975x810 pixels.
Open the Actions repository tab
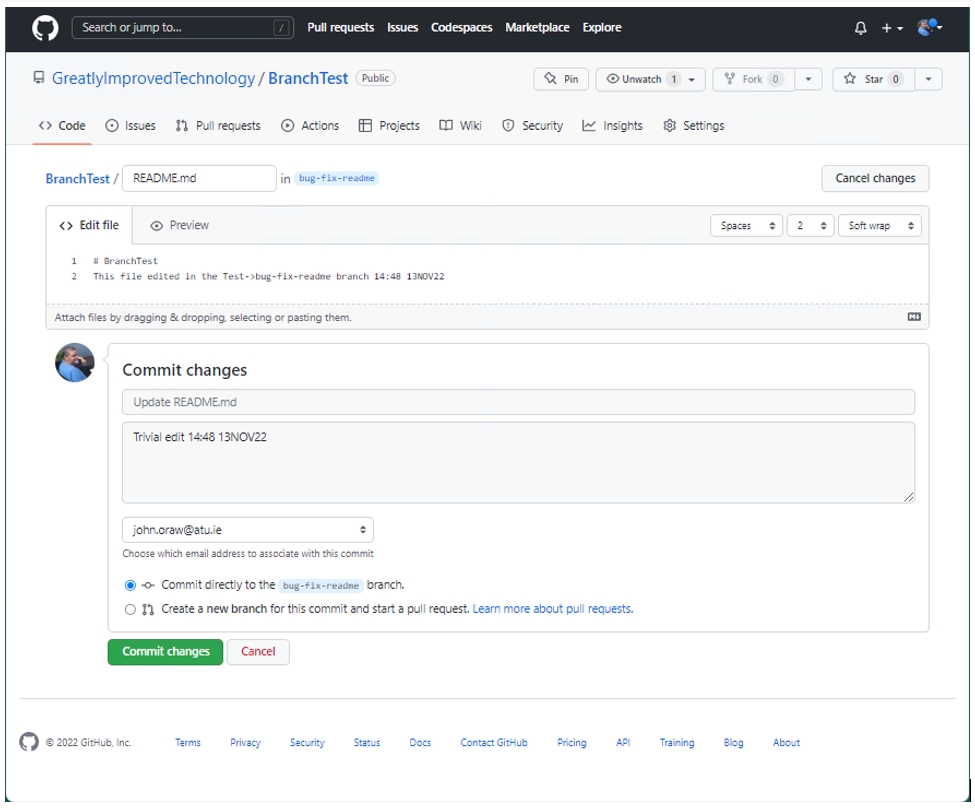(x=310, y=126)
